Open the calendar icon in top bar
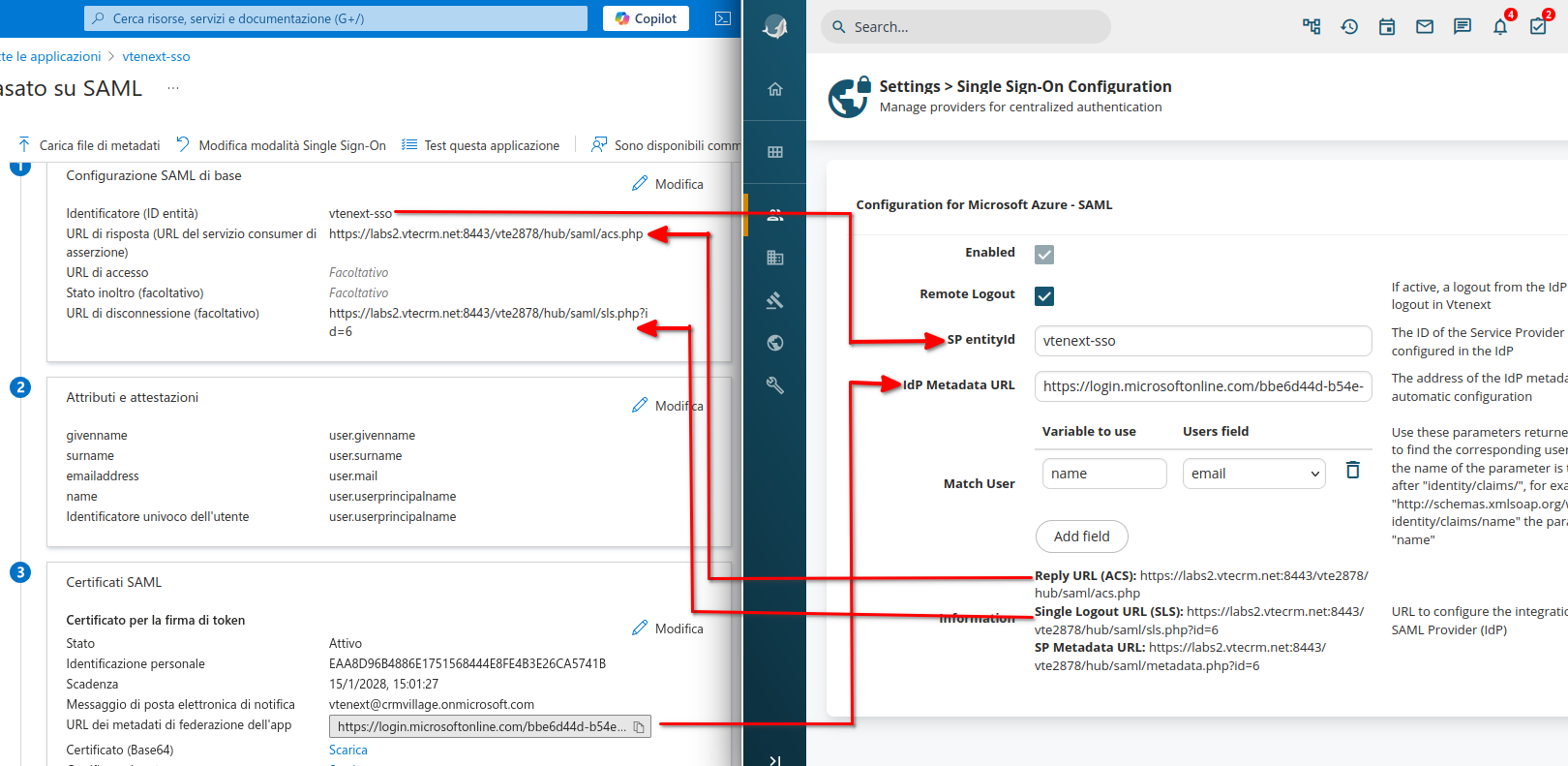Screen dimensions: 1568x766 1387,27
